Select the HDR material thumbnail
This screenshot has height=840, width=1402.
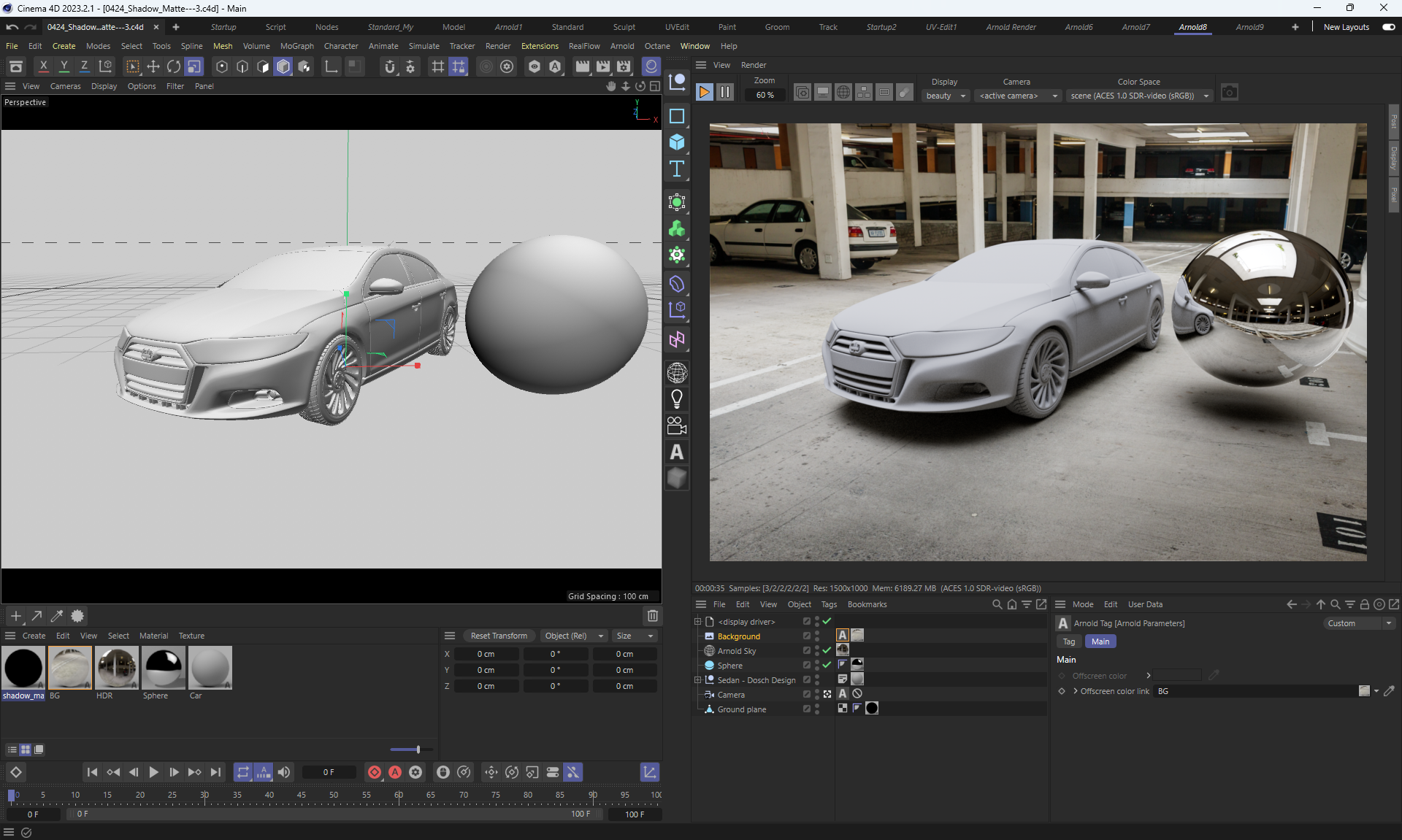pos(115,668)
